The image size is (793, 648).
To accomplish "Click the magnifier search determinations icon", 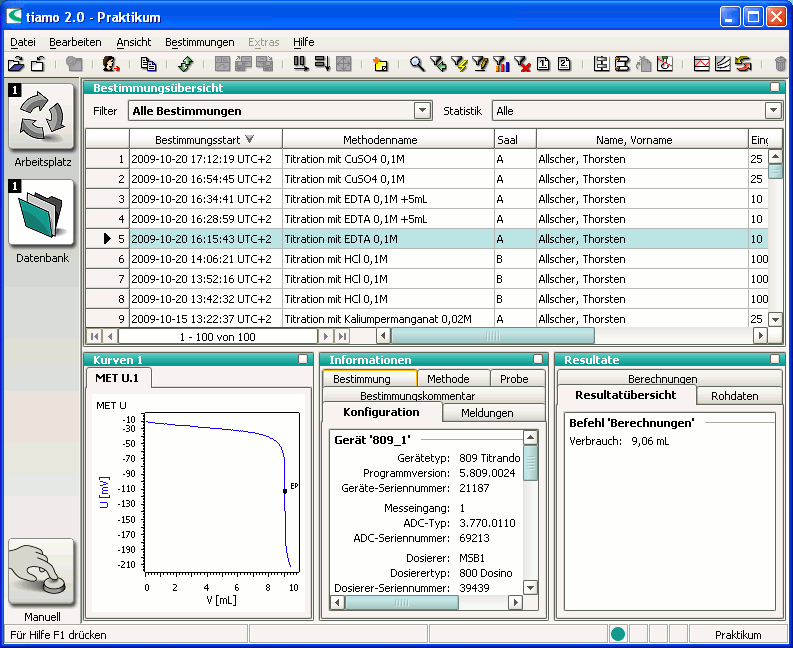I will tap(417, 64).
